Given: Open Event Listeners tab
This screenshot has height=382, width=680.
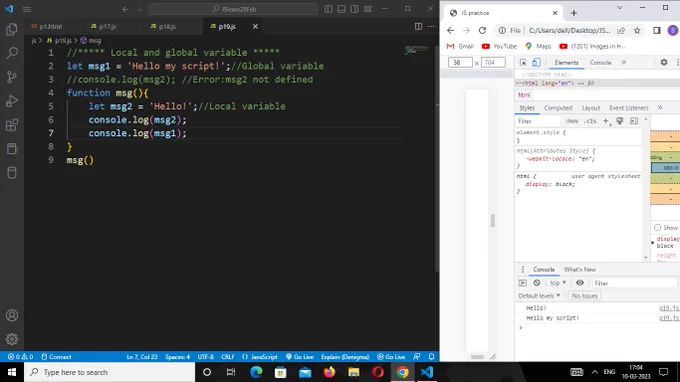Looking at the screenshot, I should [x=629, y=108].
